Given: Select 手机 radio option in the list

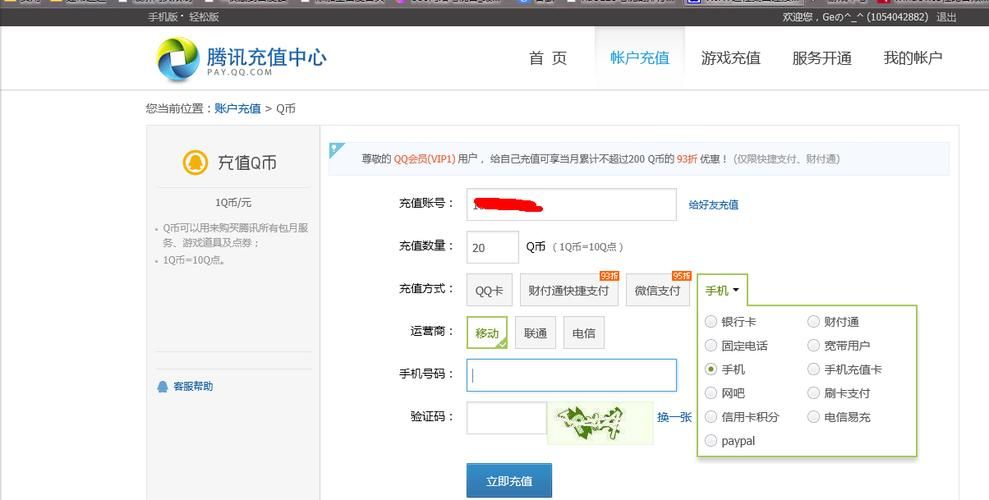Looking at the screenshot, I should tap(711, 369).
